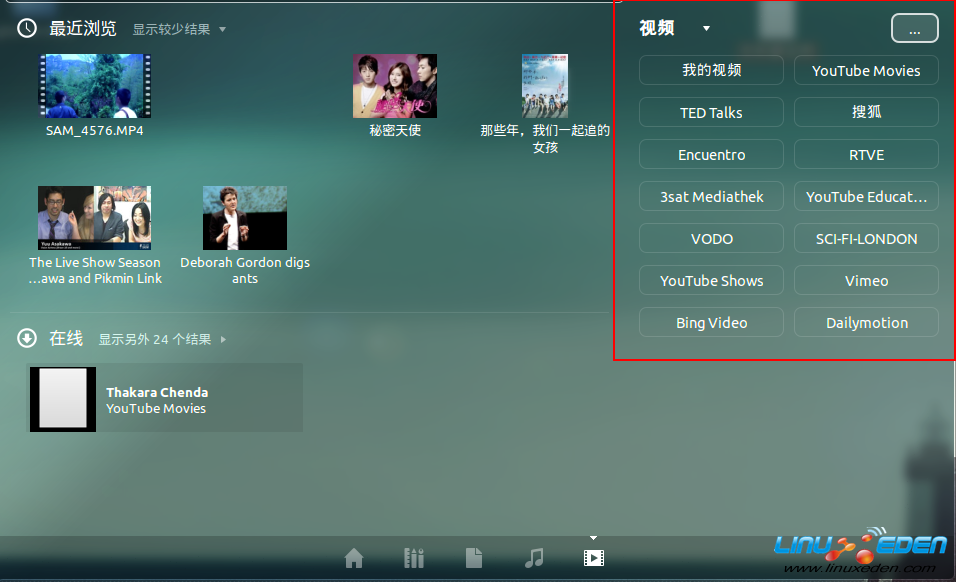Click the Bing Video filter button

point(711,323)
